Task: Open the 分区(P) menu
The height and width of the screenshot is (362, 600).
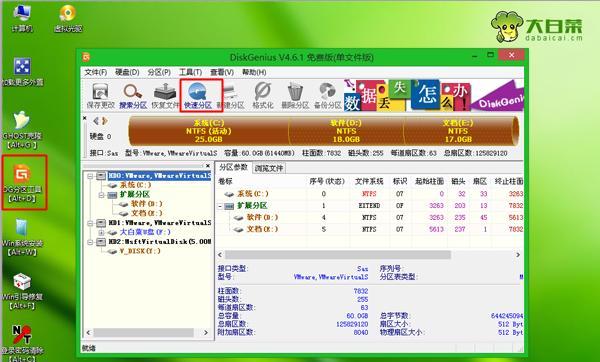Action: tap(159, 72)
